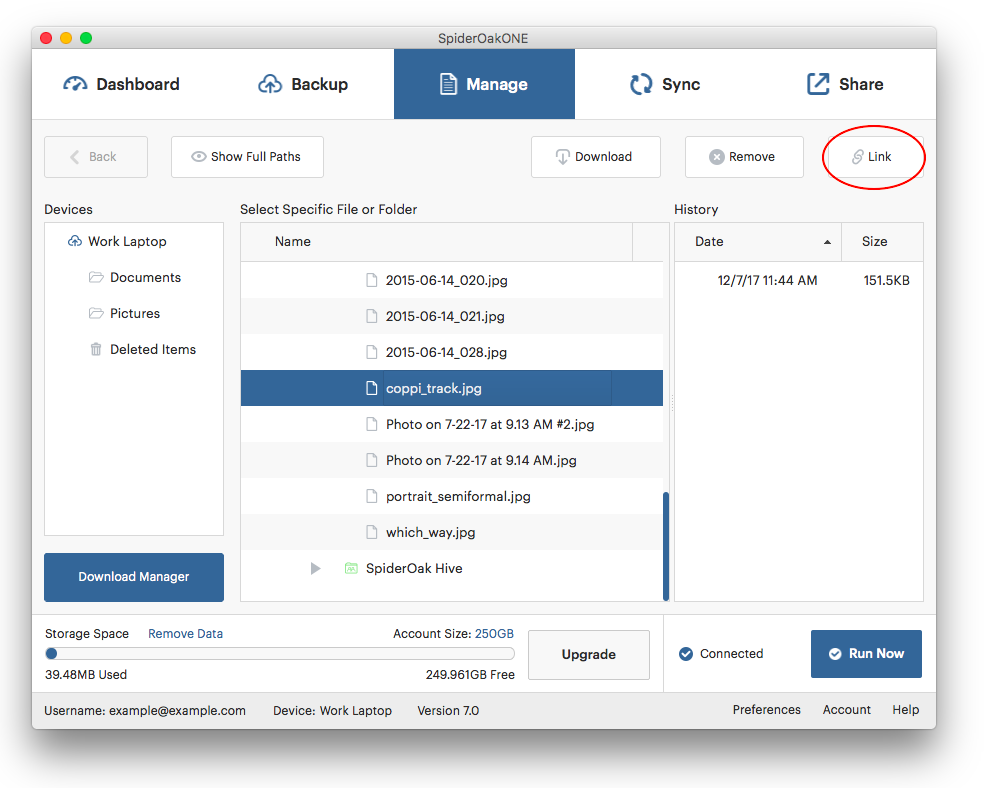
Task: Create a share Link for the file
Action: click(x=875, y=157)
